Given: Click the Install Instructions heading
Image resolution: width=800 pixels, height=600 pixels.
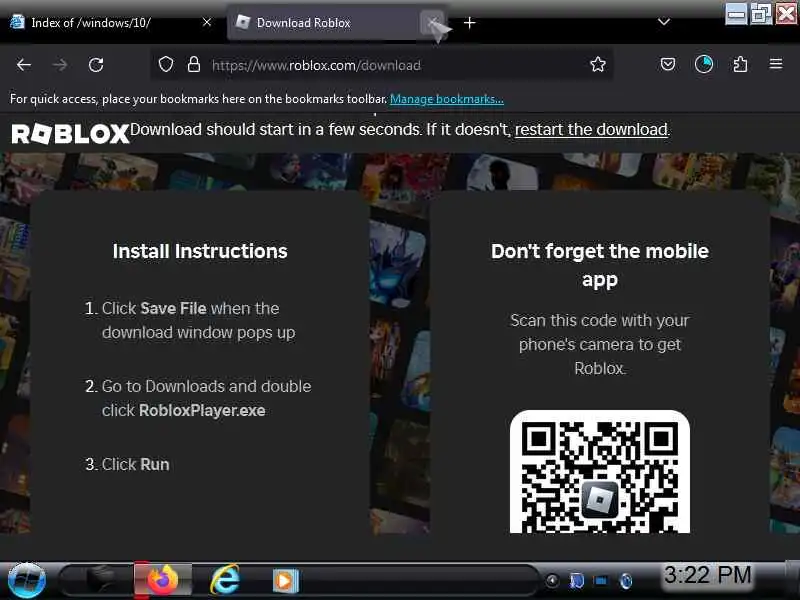Looking at the screenshot, I should 200,251.
